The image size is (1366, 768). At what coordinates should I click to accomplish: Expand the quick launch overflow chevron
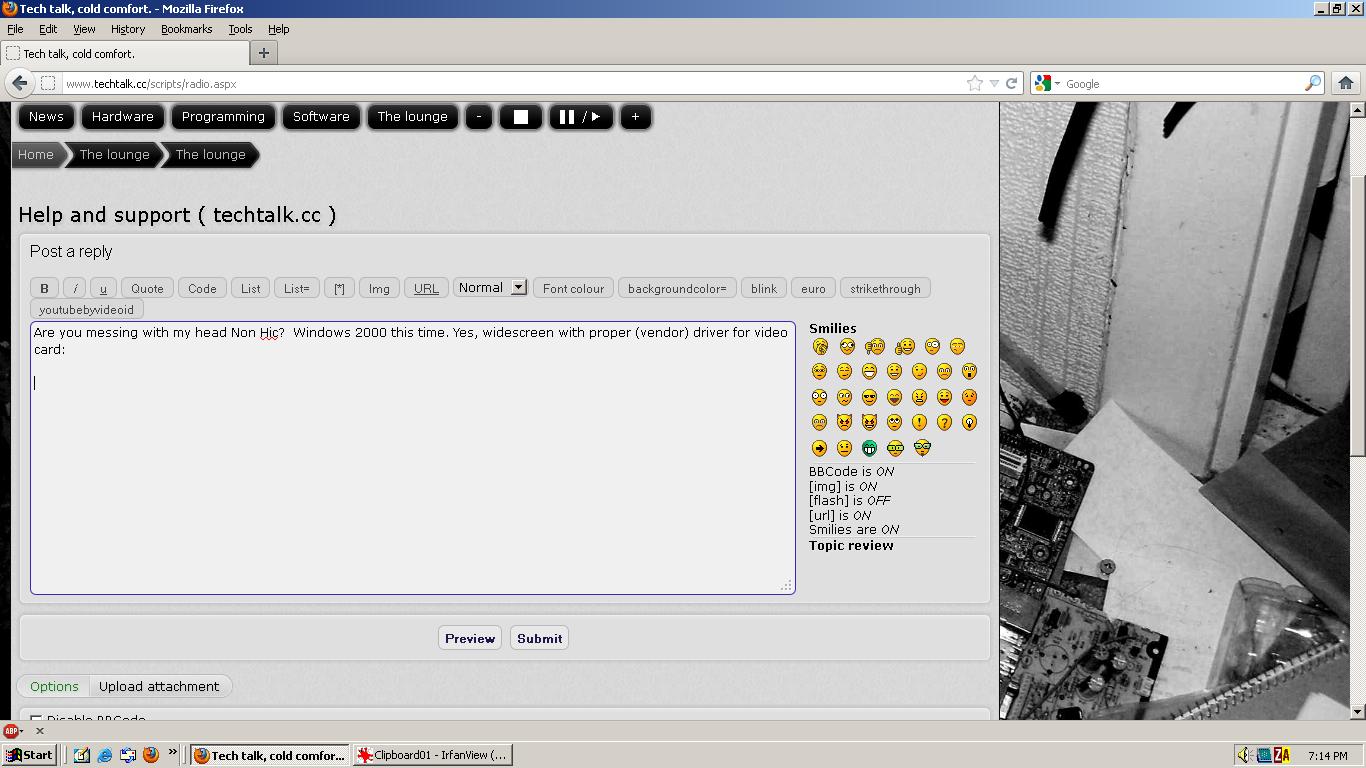tap(173, 753)
